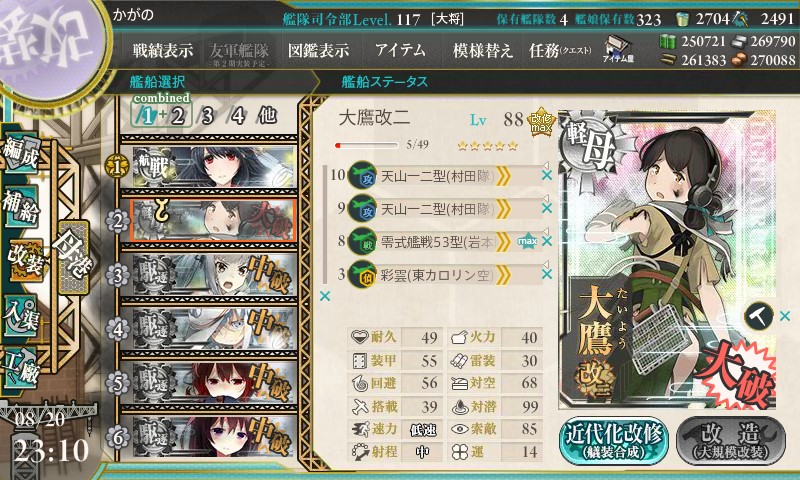Screen dimensions: 800x480
Task: Click the 近代化改修 modernization button
Action: pos(614,441)
